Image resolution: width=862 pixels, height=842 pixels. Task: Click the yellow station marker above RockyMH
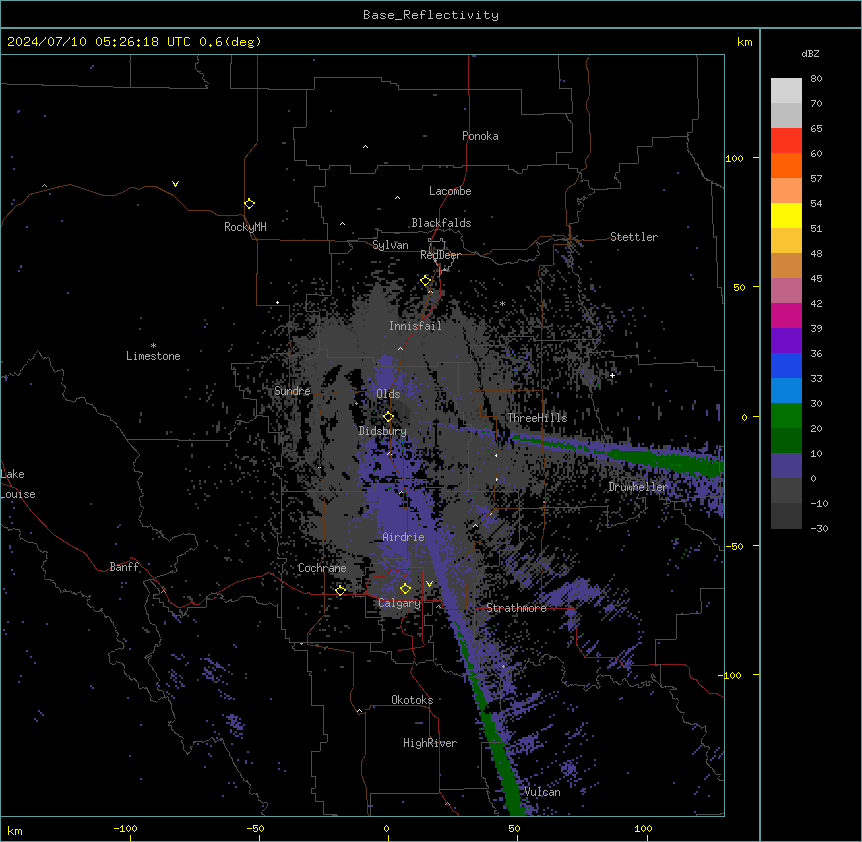(x=250, y=204)
